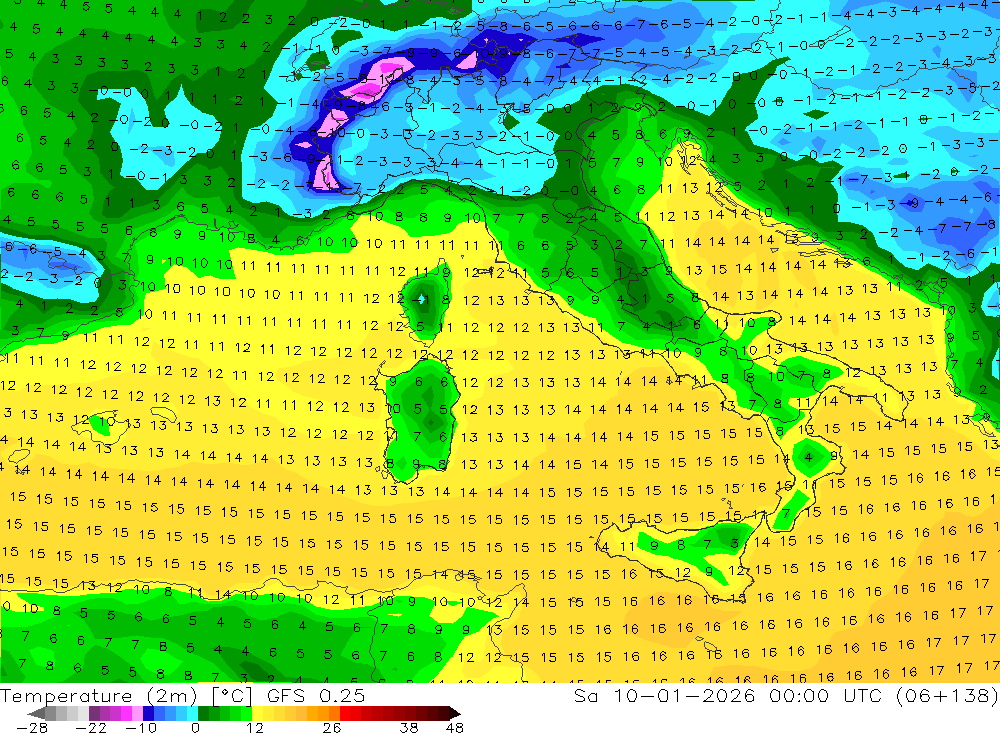
Task: Select the '48' legend value
Action: tap(455, 728)
